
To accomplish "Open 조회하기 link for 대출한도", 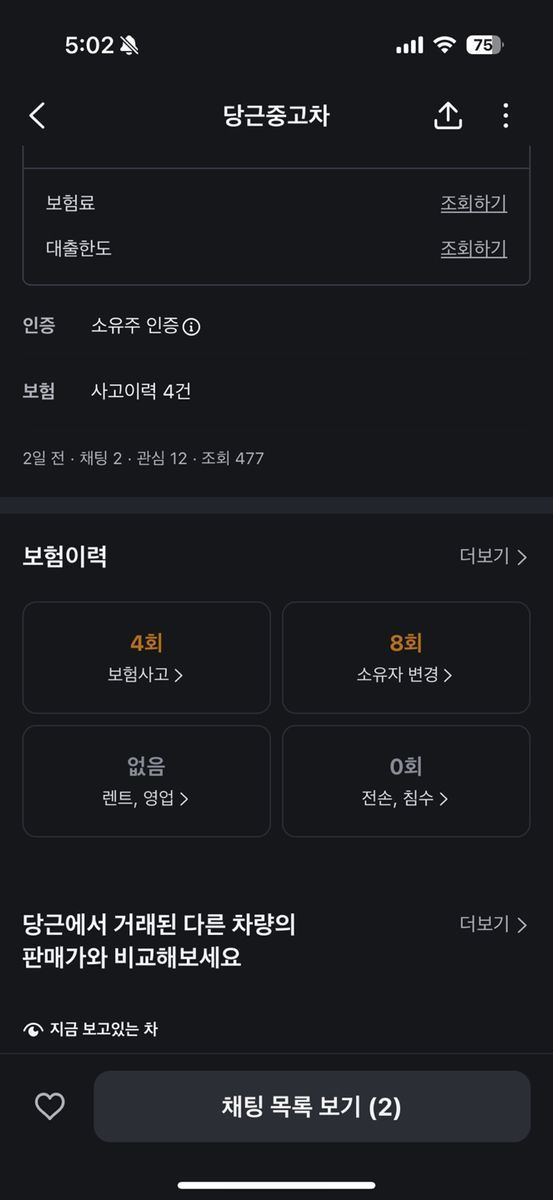I will tap(474, 248).
